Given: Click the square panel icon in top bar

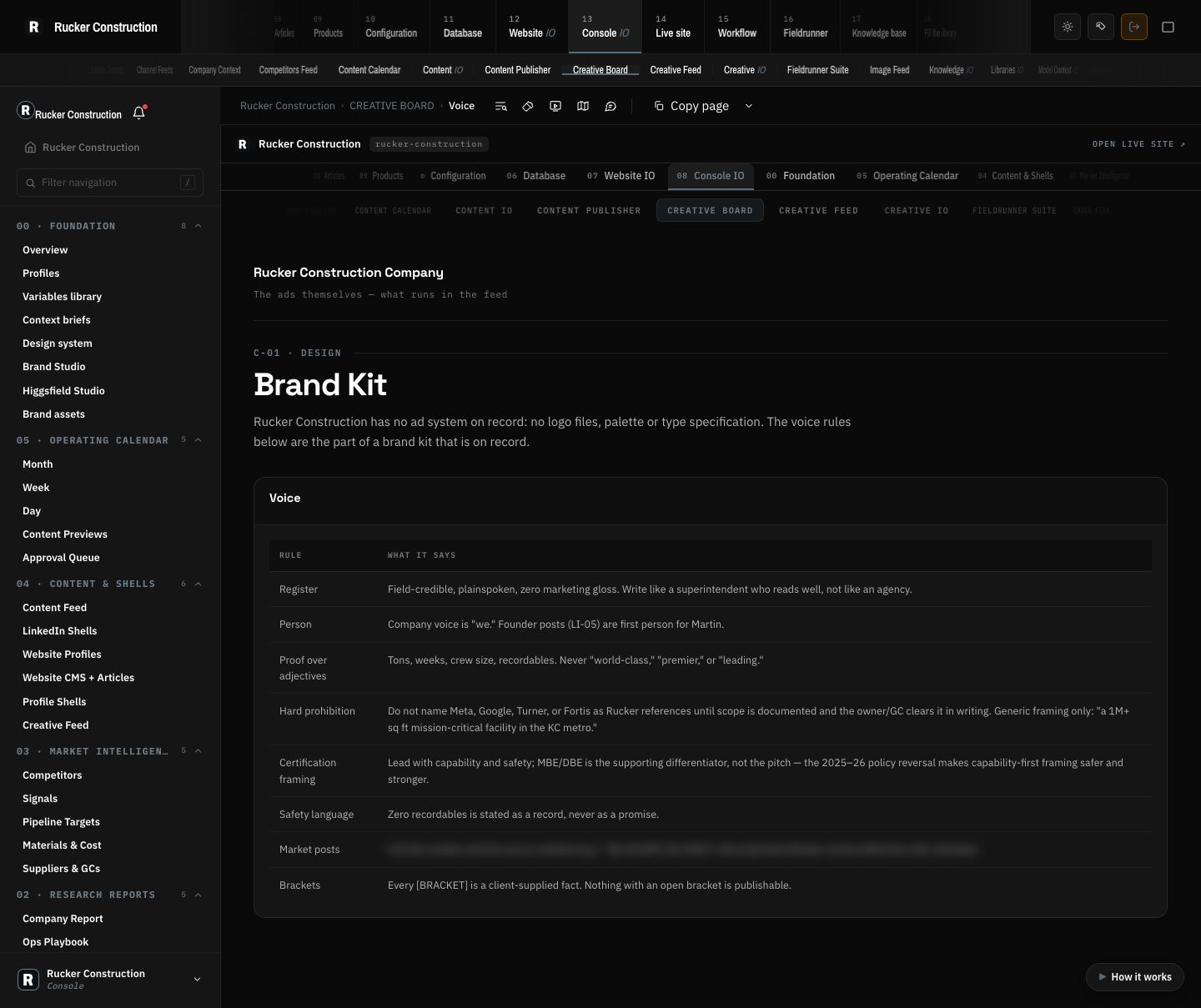Looking at the screenshot, I should (1168, 27).
